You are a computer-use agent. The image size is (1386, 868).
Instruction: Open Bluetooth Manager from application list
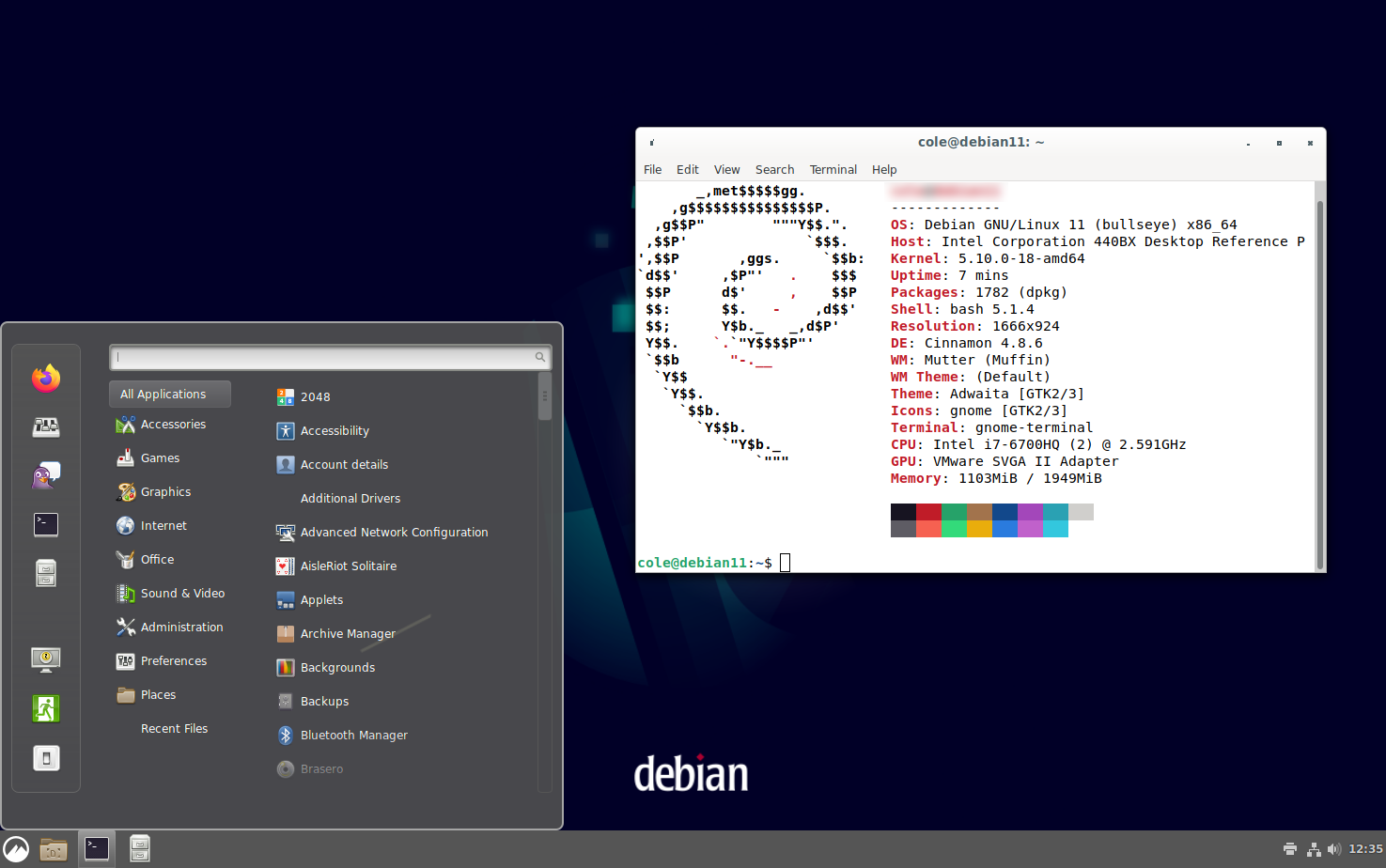(353, 736)
